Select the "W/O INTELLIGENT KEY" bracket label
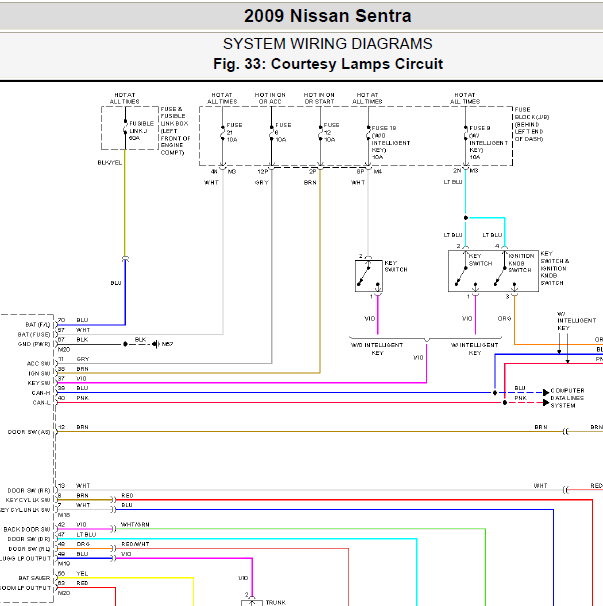This screenshot has width=603, height=606. 377,349
